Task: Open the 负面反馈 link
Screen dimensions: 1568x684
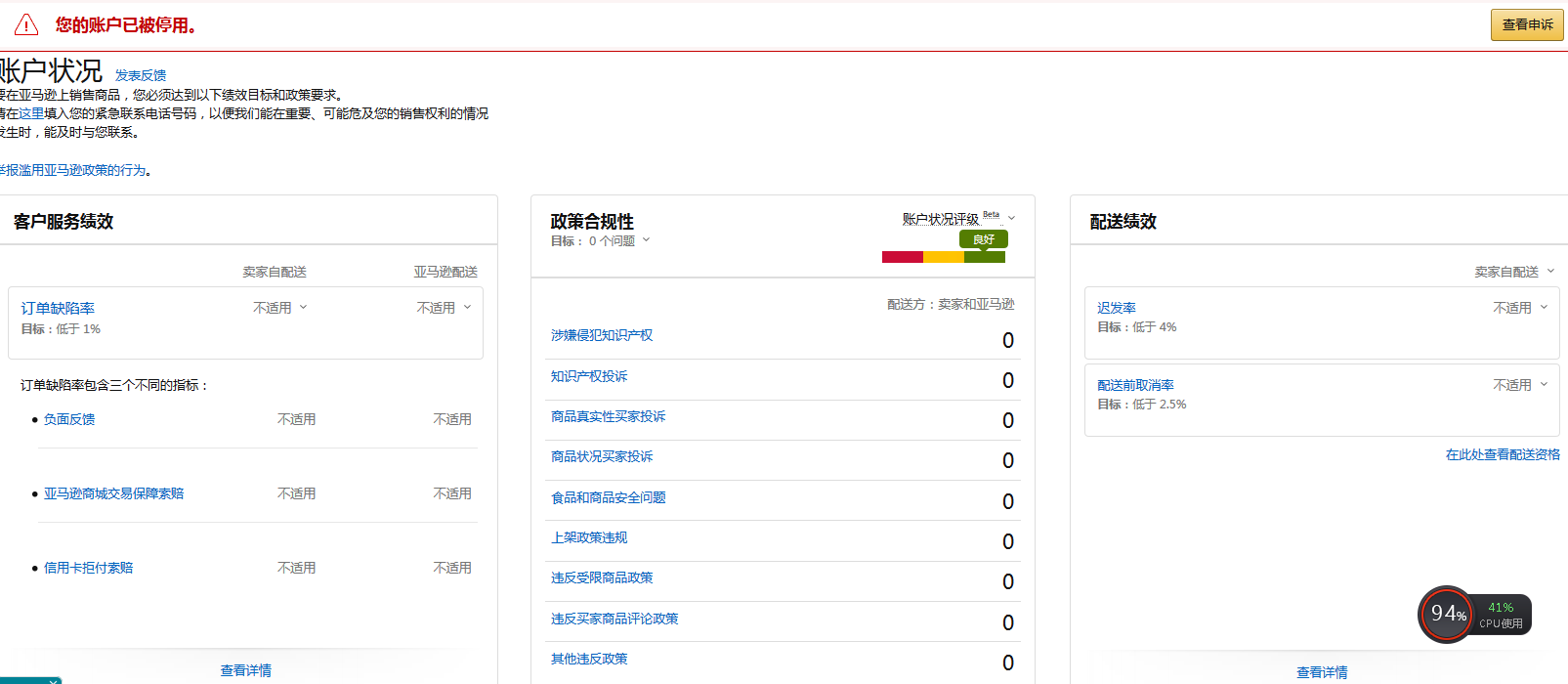Action: coord(69,419)
